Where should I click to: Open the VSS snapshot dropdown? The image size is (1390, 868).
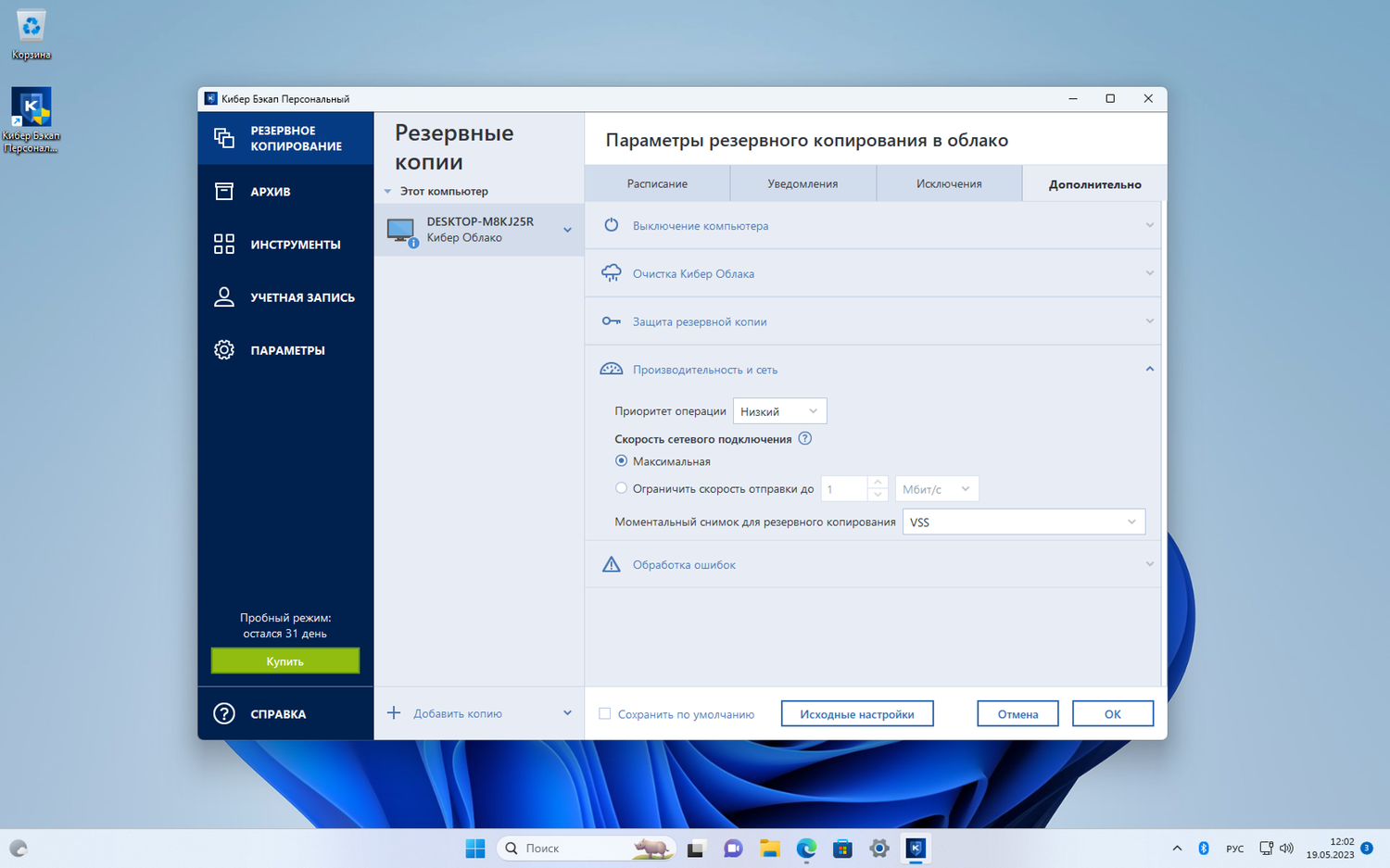1024,522
